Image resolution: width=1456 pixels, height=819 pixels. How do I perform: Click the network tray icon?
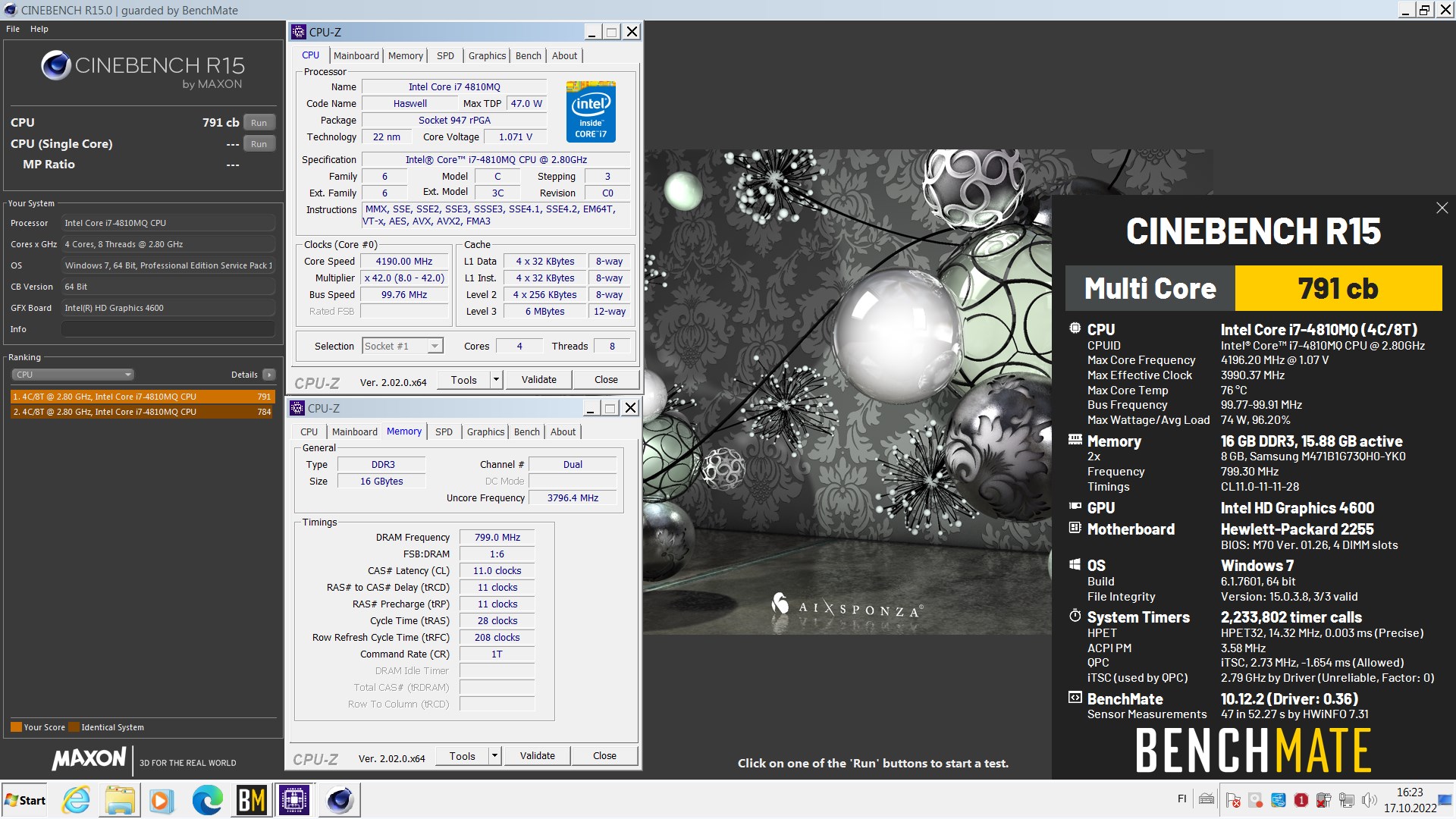[1347, 800]
